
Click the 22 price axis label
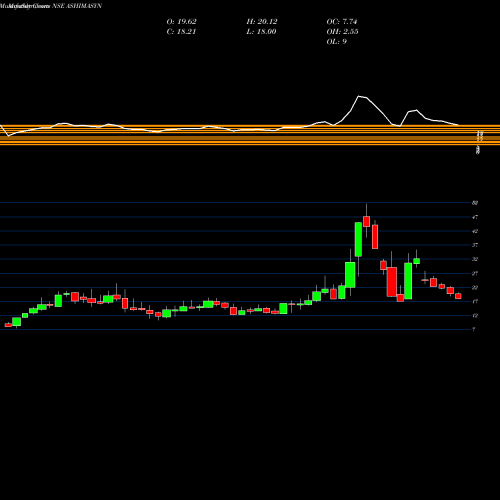475,287
